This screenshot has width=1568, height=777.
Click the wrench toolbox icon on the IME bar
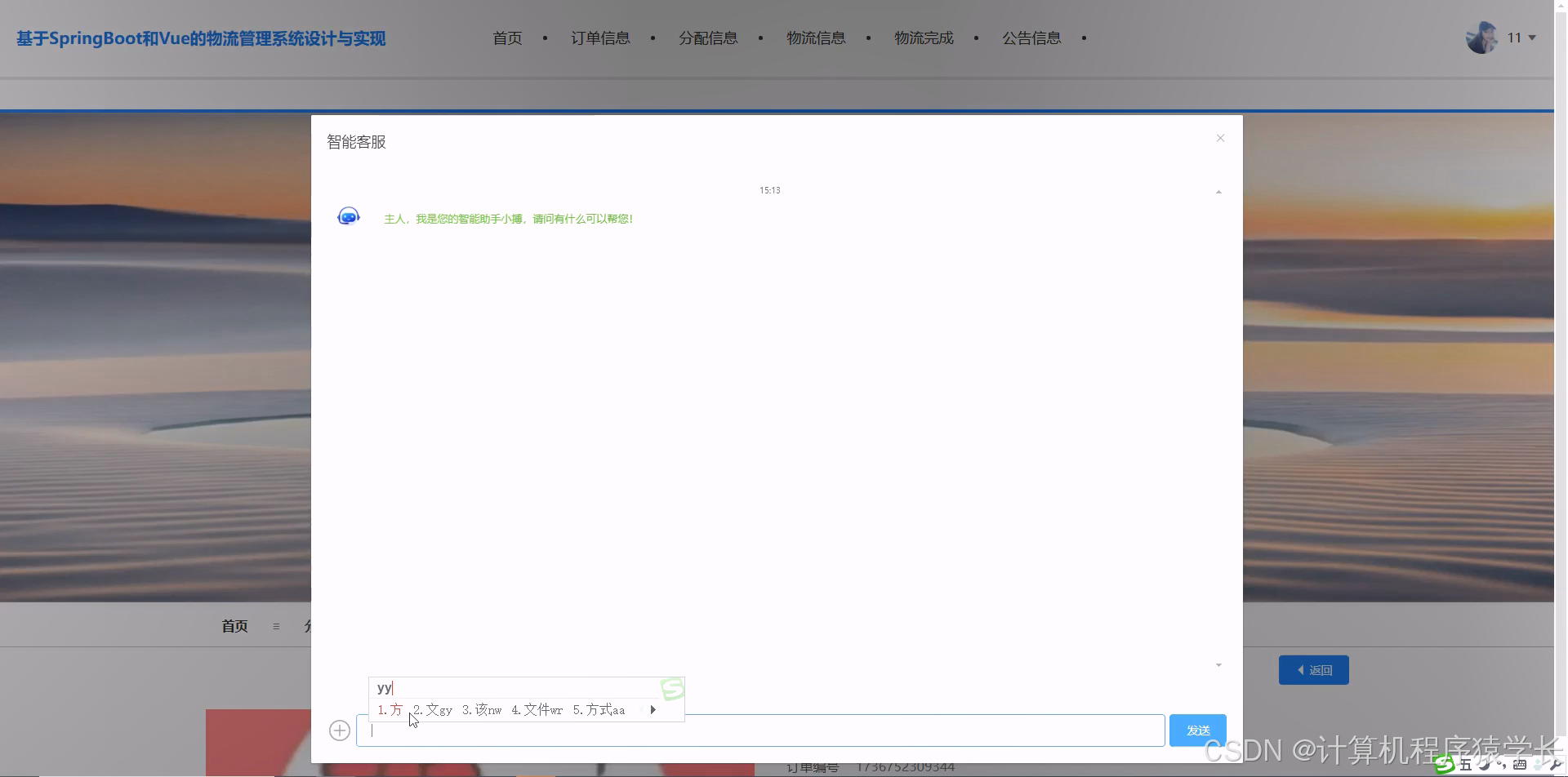point(1554,764)
